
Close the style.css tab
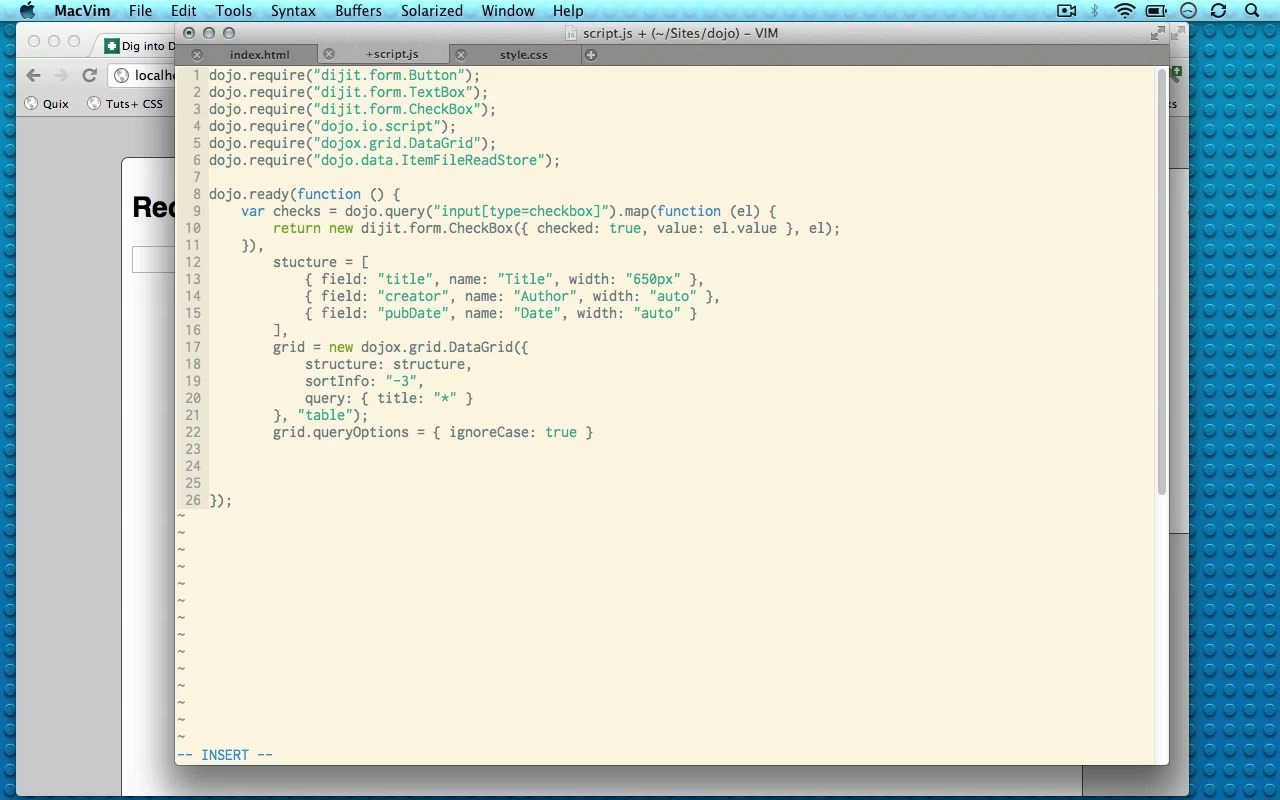pyautogui.click(x=461, y=55)
